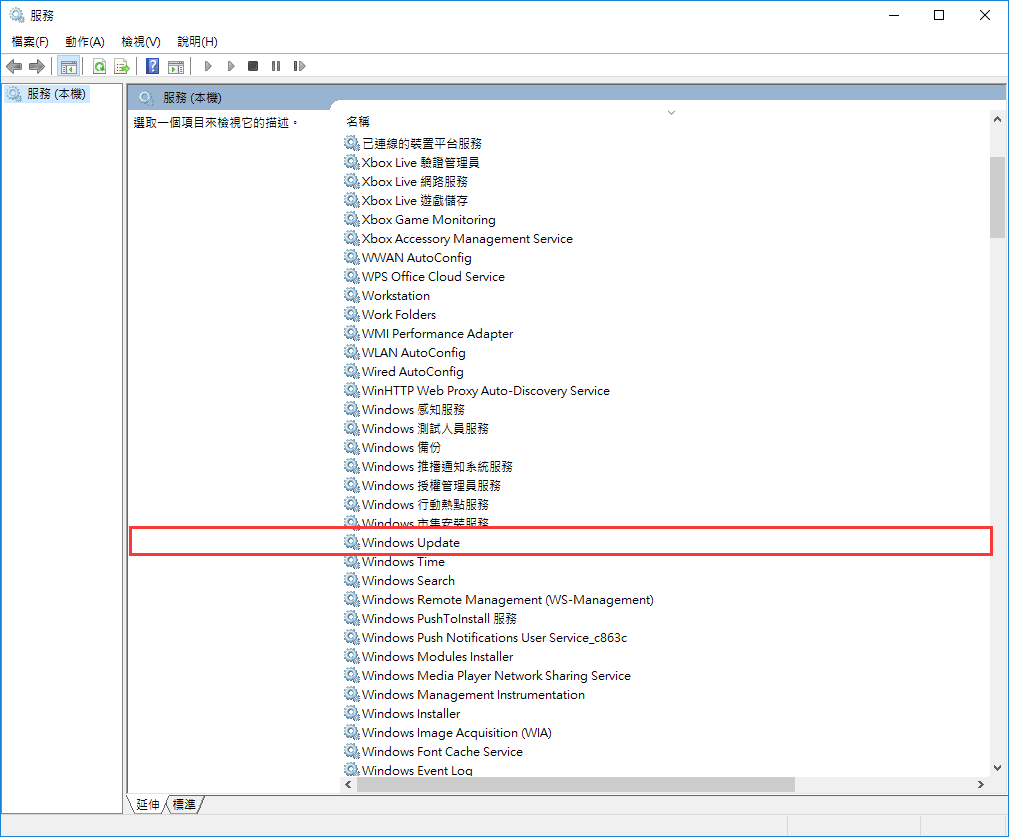Open help via the blue question mark icon

151,66
